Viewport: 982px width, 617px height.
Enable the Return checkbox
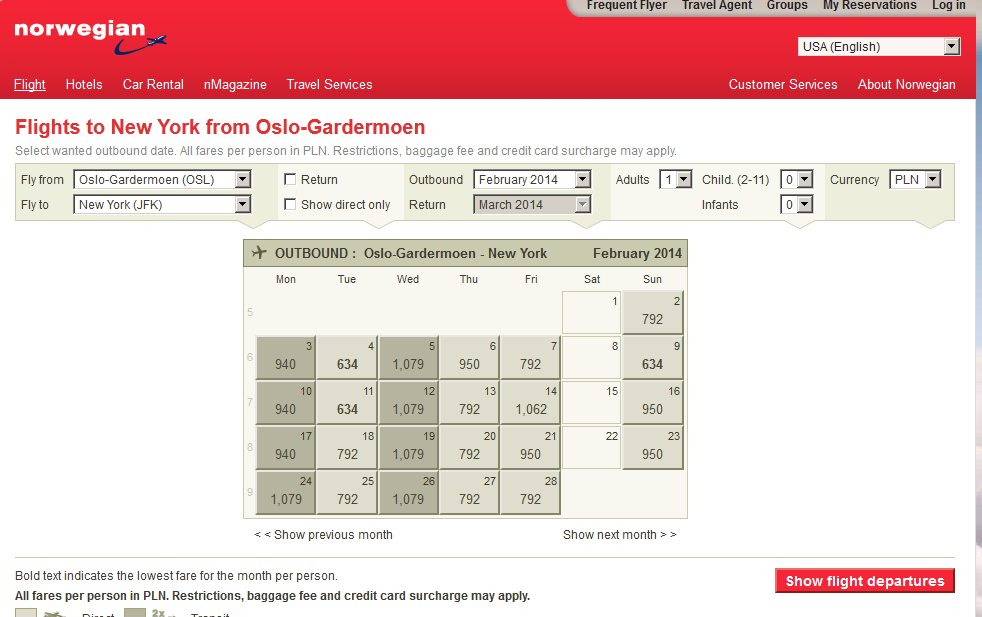(290, 179)
